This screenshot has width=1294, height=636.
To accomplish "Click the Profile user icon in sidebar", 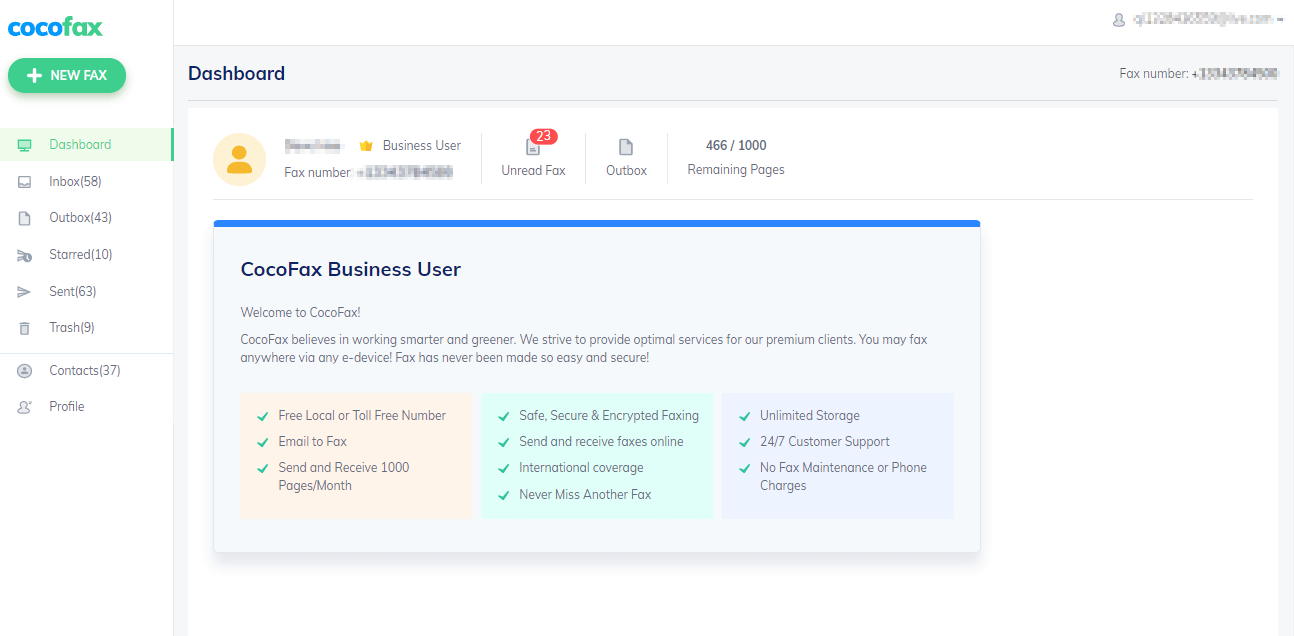I will tap(25, 407).
